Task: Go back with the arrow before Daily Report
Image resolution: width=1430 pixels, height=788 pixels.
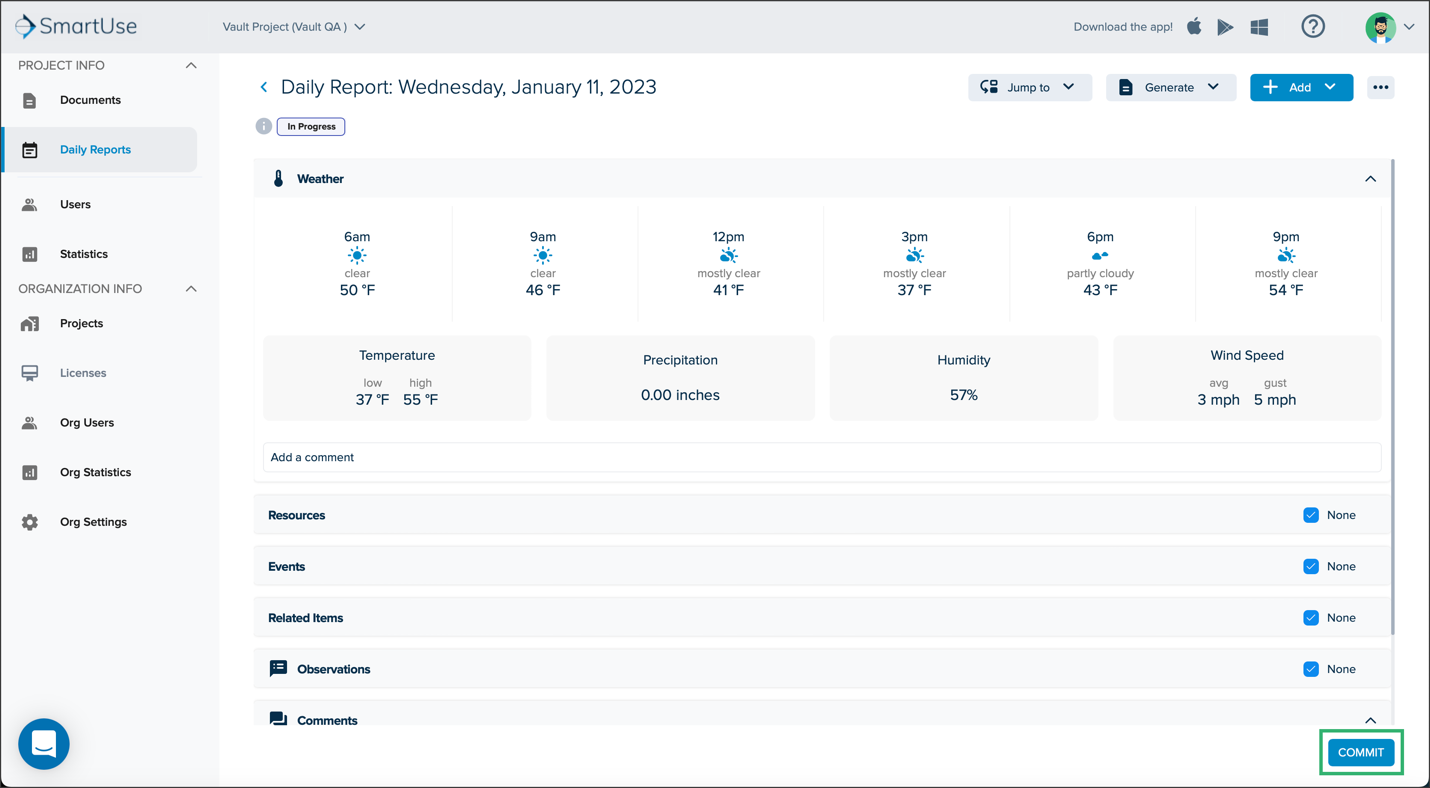Action: [x=264, y=87]
